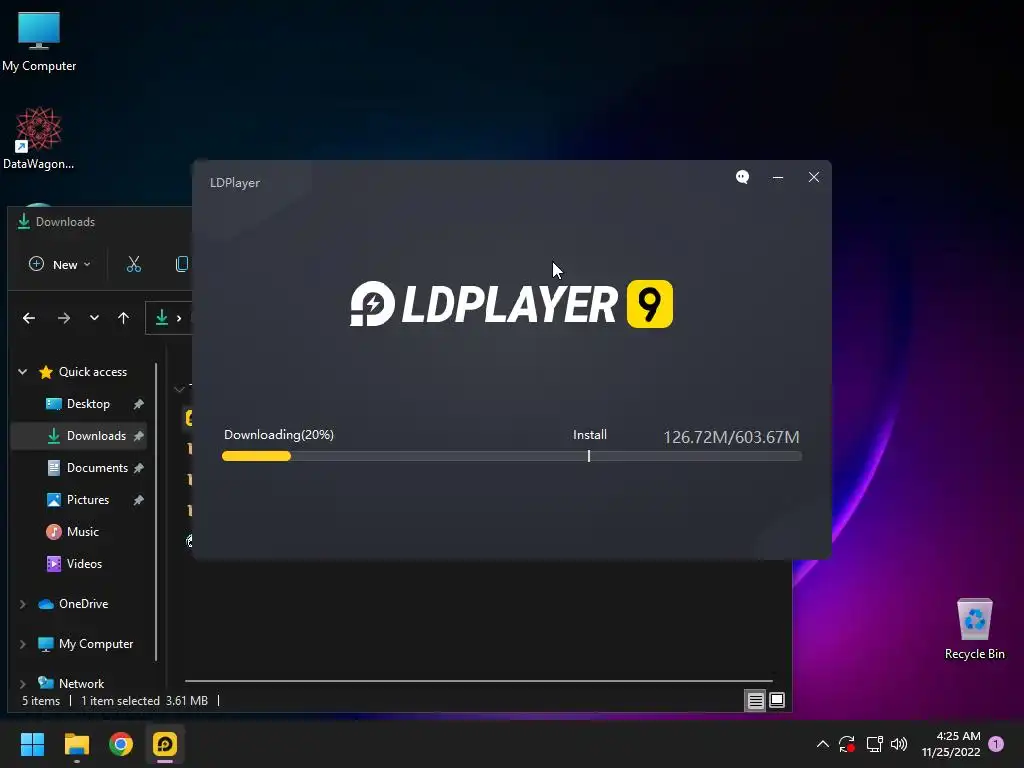This screenshot has height=768, width=1024.
Task: Select Downloads in Quick access
Action: click(96, 436)
